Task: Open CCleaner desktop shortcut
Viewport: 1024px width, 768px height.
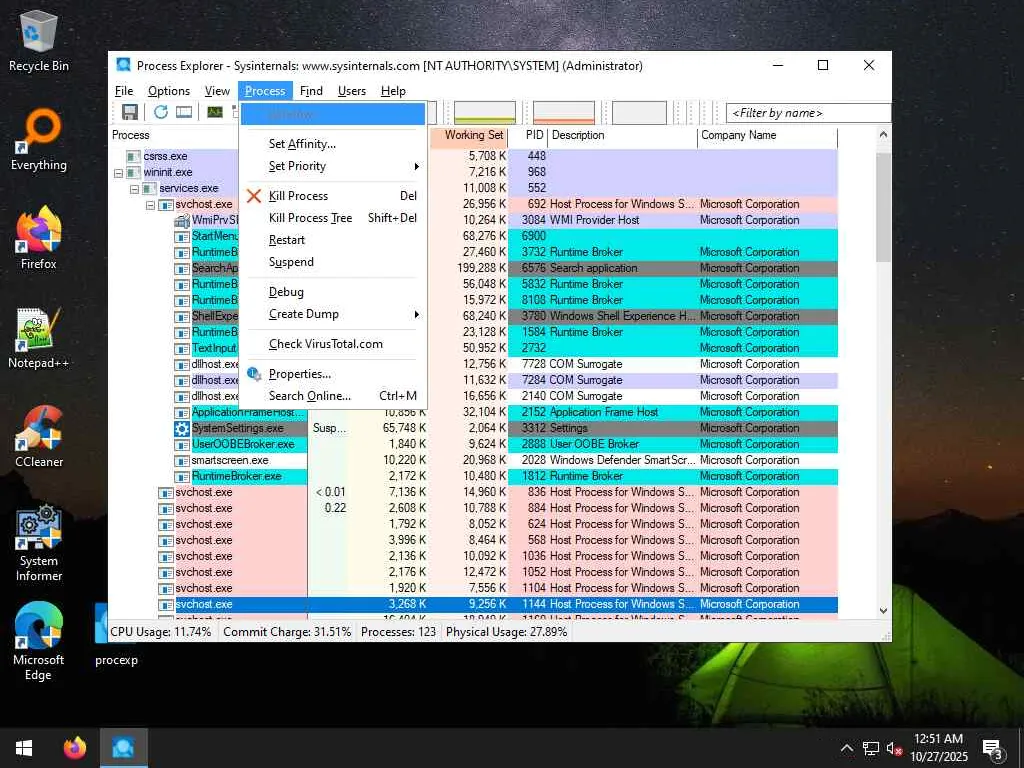Action: (39, 437)
